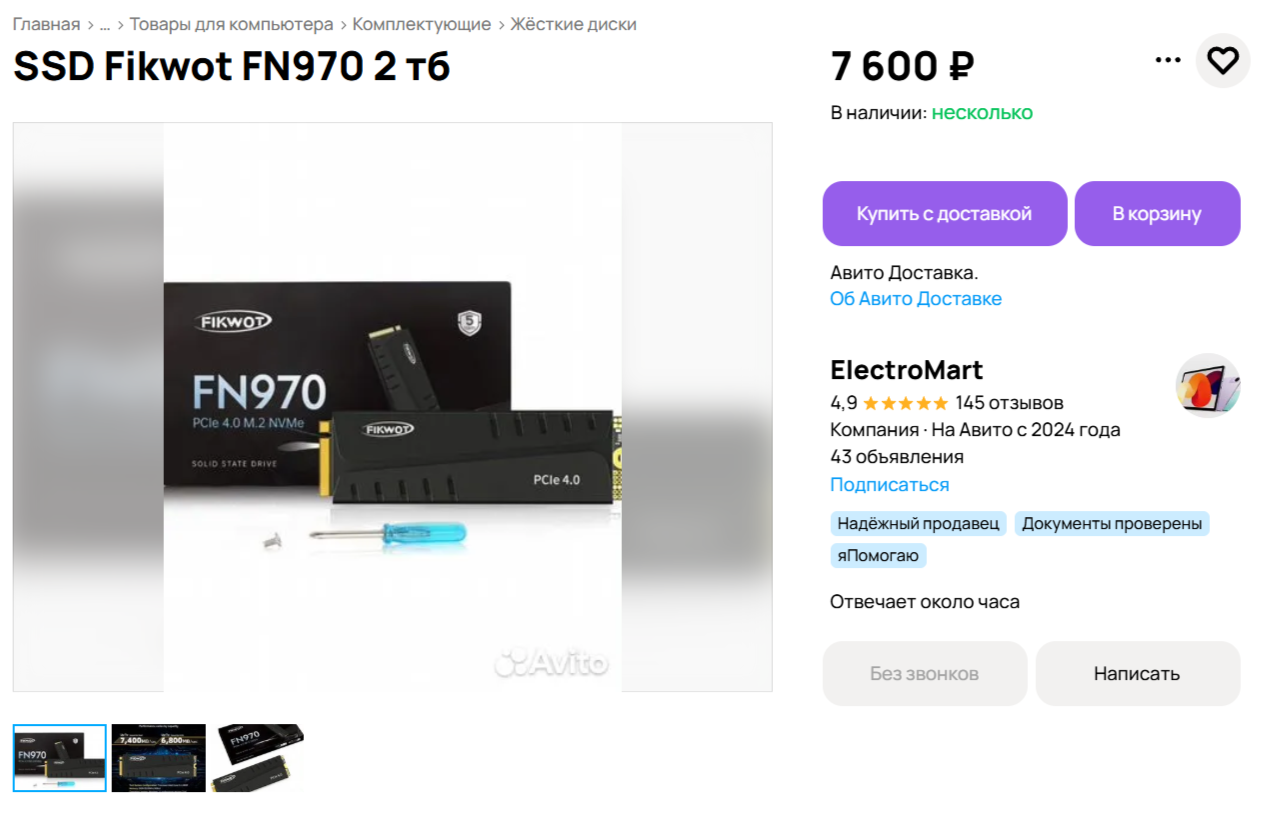Add listing to favorites with heart icon
The height and width of the screenshot is (822, 1274).
(1223, 61)
